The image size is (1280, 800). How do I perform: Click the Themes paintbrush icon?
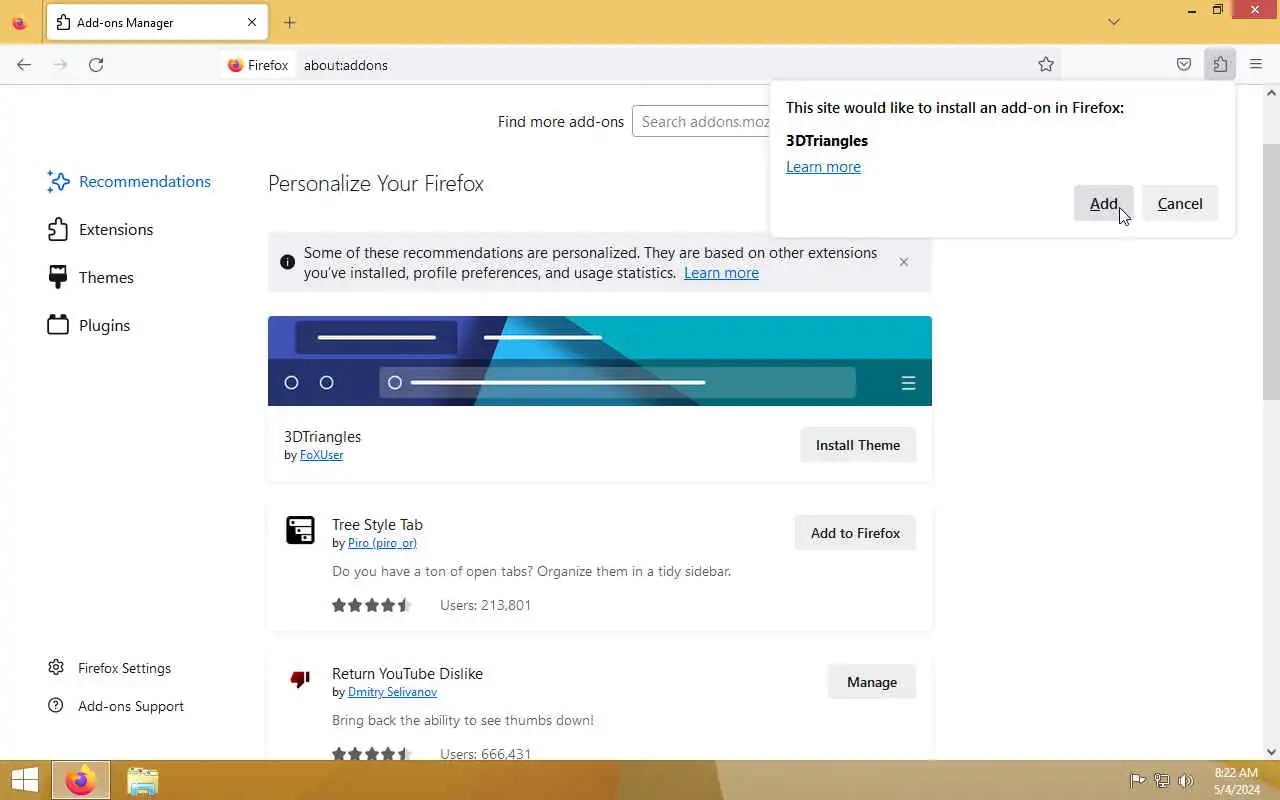58,277
